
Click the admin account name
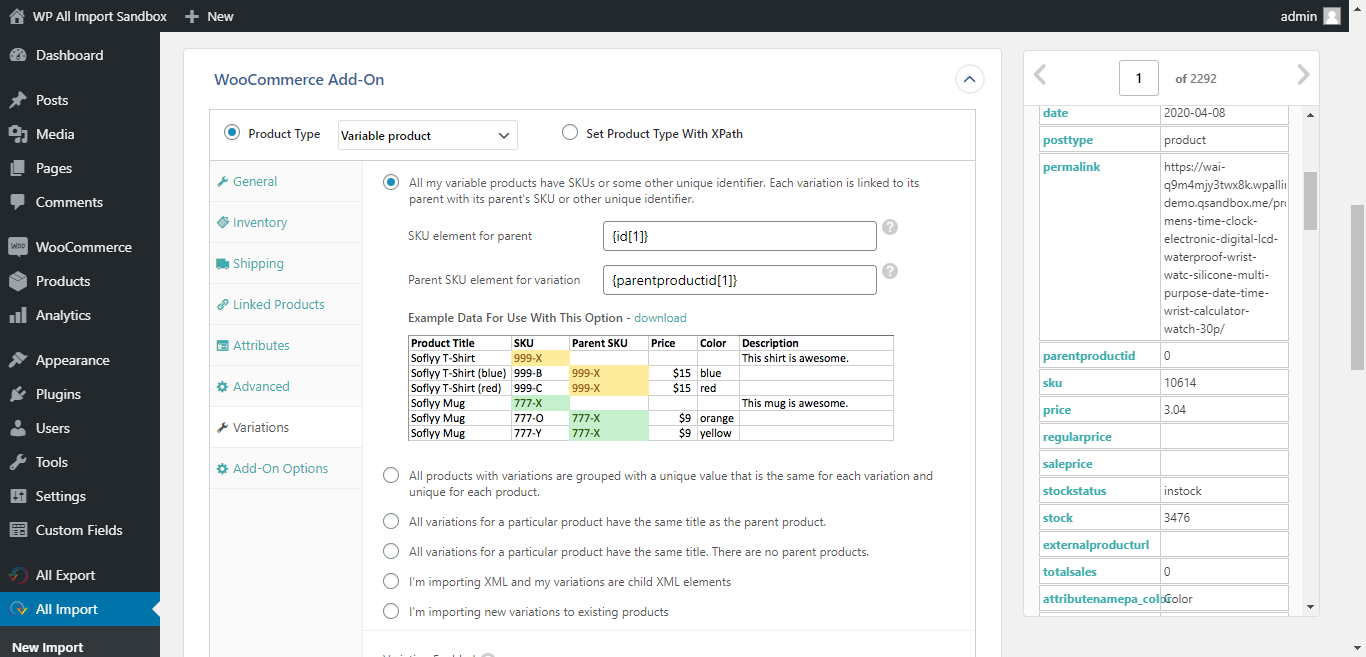(1298, 16)
